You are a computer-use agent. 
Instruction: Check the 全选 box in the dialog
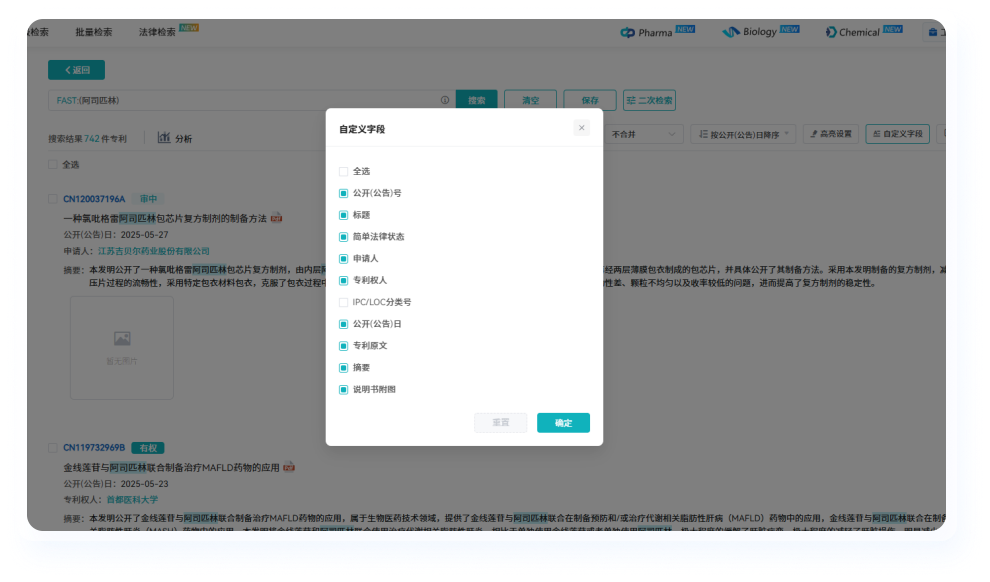[343, 172]
